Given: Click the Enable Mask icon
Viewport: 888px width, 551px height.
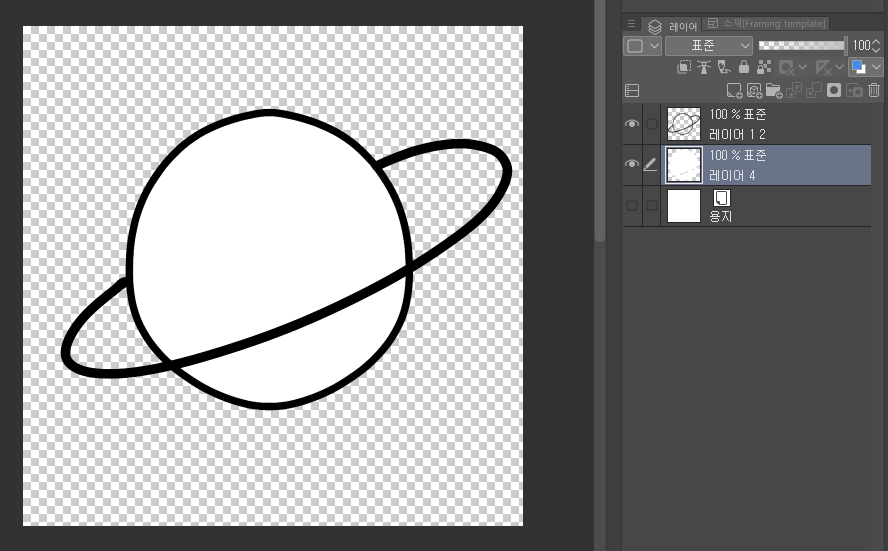Looking at the screenshot, I should (786, 68).
